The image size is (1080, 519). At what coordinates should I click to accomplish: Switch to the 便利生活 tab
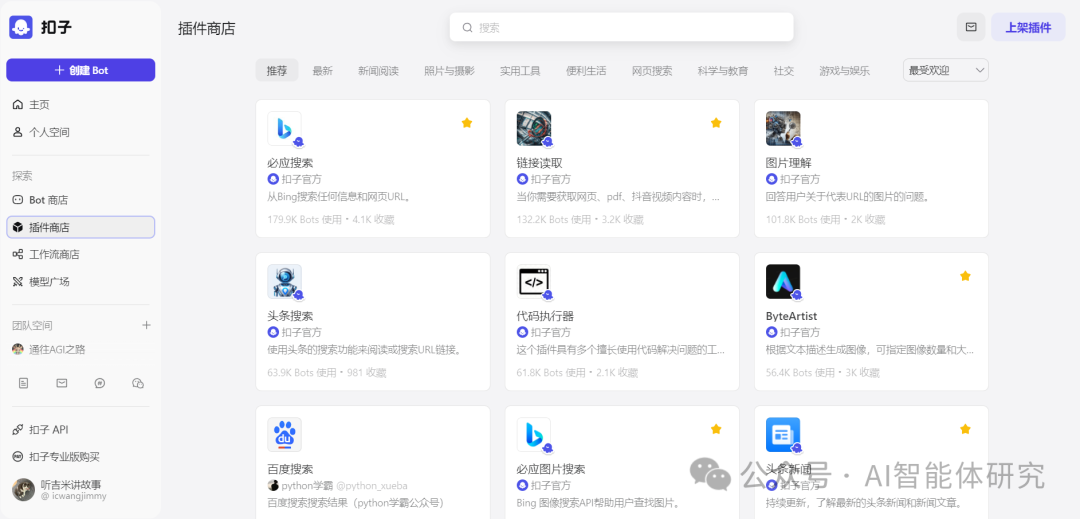(586, 70)
